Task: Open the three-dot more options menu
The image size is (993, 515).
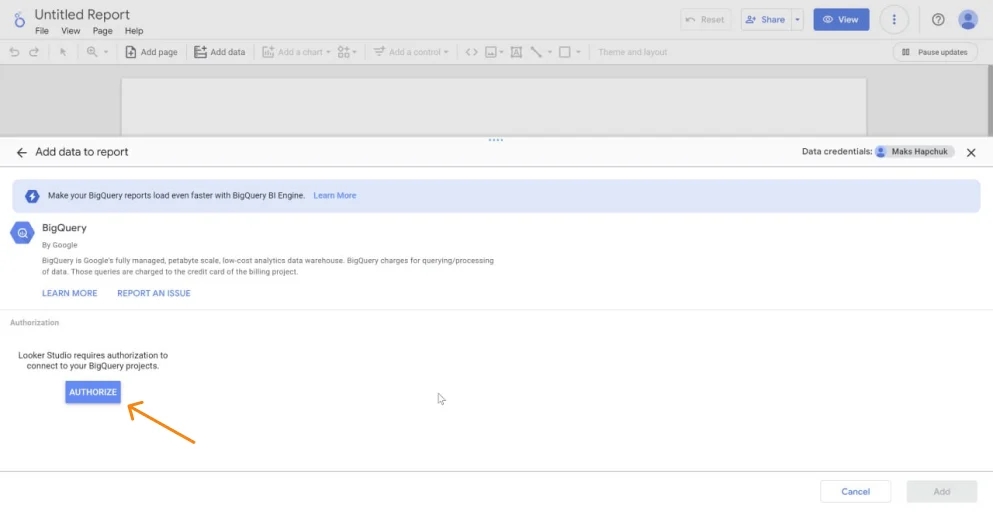Action: click(894, 20)
